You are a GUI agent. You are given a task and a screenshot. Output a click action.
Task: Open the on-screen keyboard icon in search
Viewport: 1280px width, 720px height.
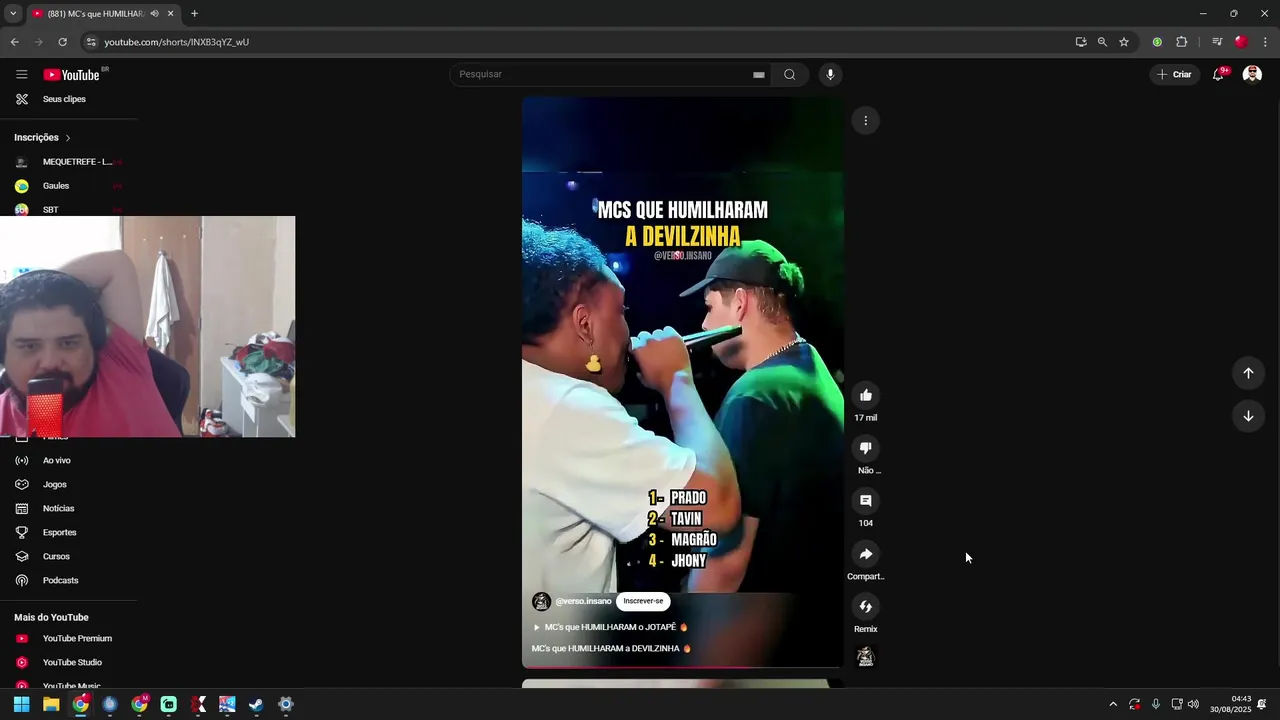pyautogui.click(x=759, y=75)
